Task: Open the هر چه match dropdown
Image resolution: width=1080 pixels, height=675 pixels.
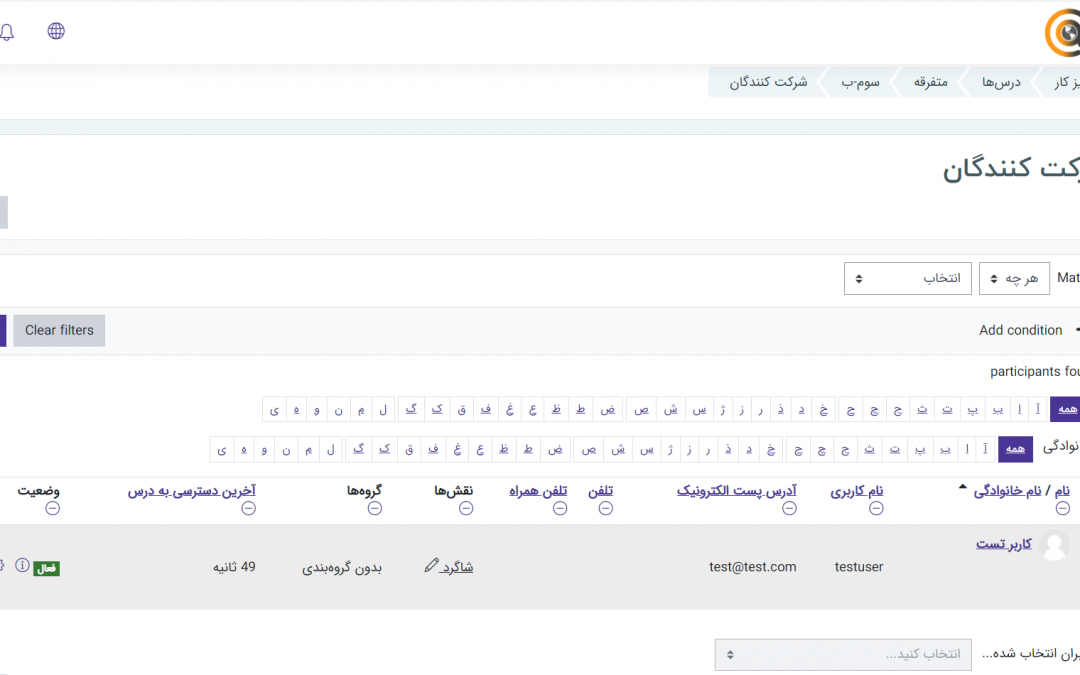Action: point(1014,279)
